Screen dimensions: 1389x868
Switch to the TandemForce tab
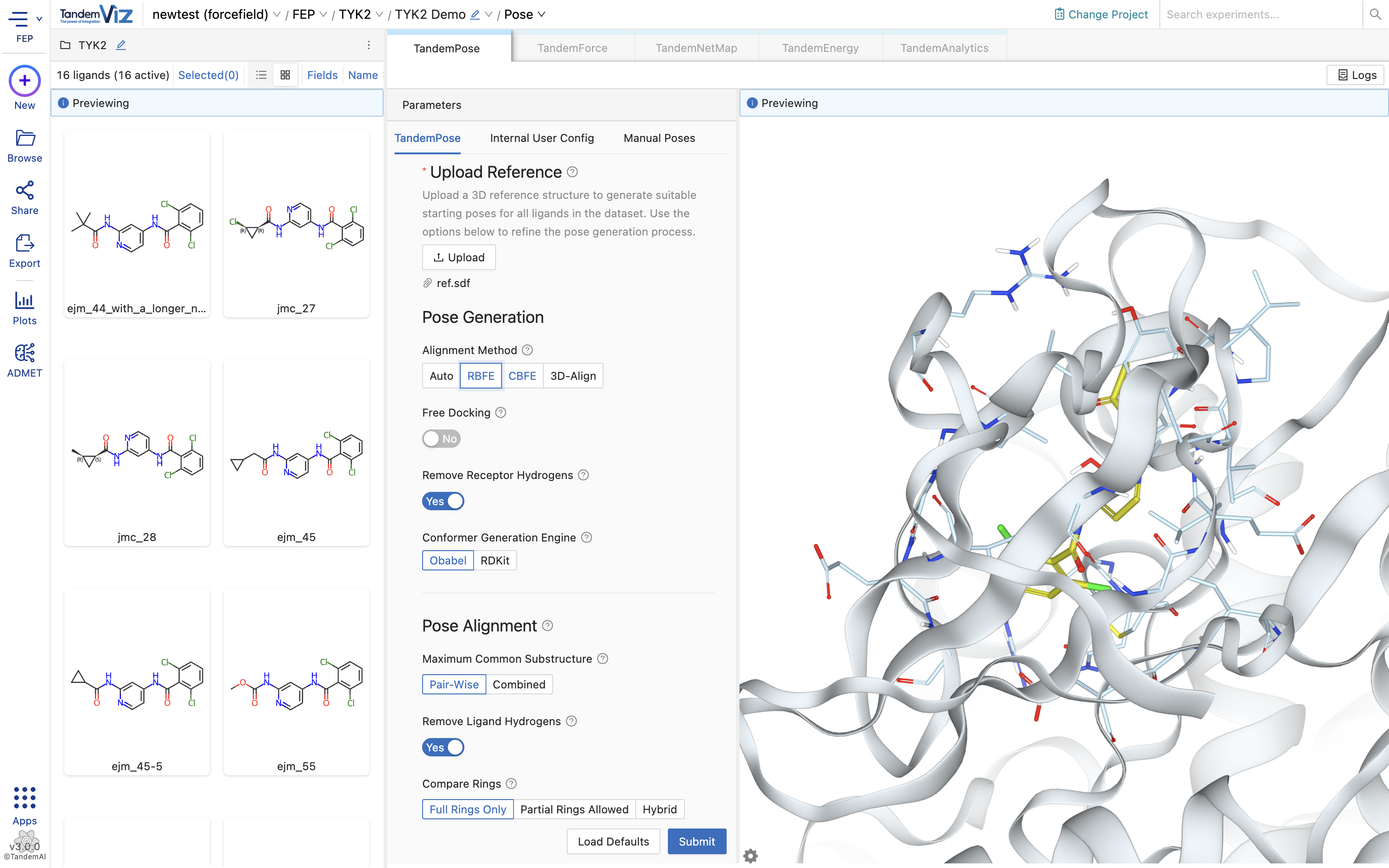pyautogui.click(x=572, y=48)
